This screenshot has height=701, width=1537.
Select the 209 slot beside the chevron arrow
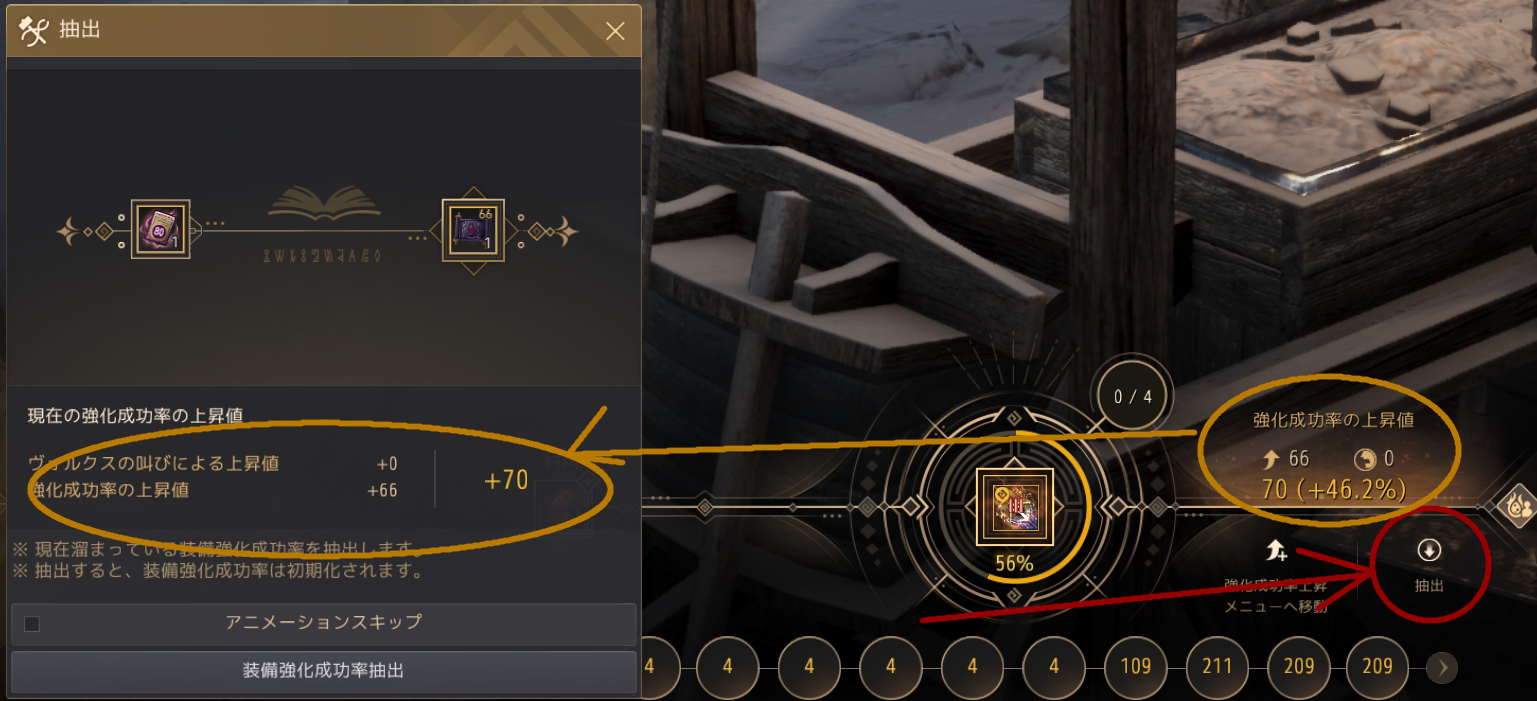point(1377,666)
